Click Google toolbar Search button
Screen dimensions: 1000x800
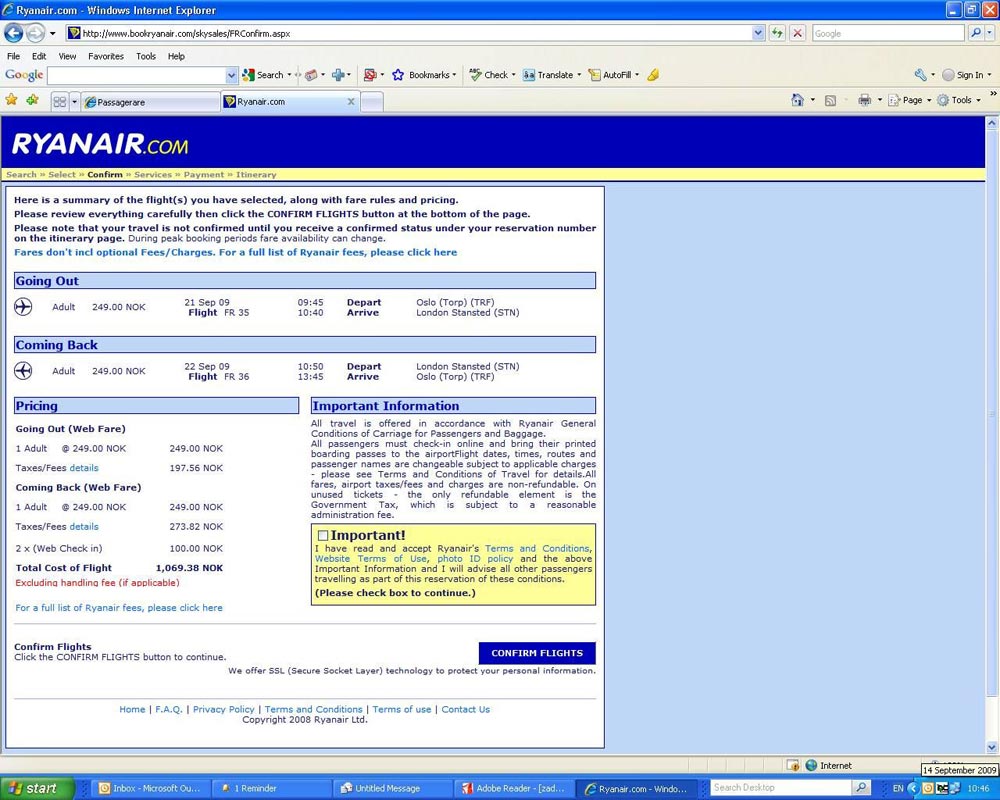(x=263, y=75)
